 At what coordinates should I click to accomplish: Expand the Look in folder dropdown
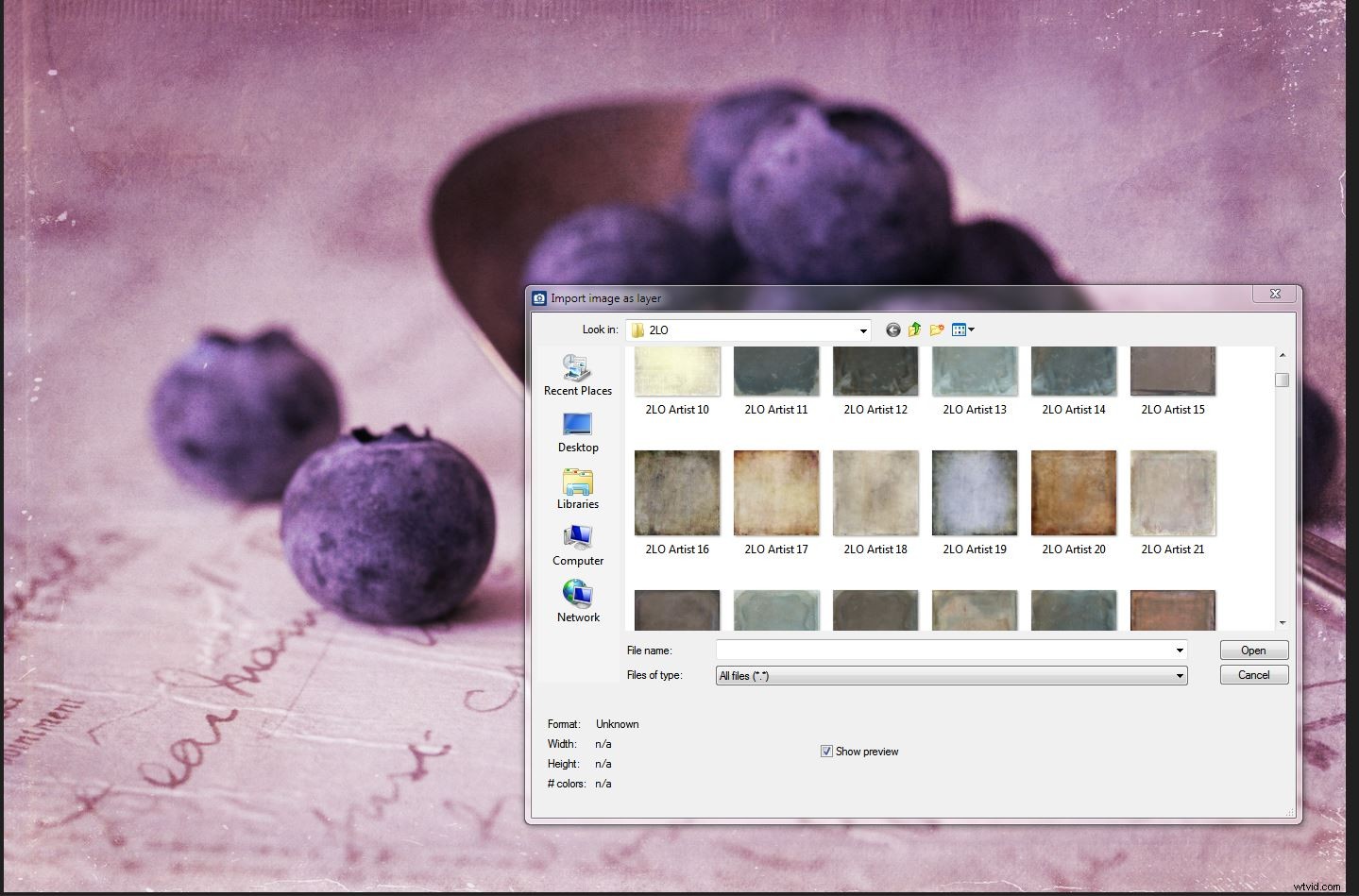click(861, 330)
